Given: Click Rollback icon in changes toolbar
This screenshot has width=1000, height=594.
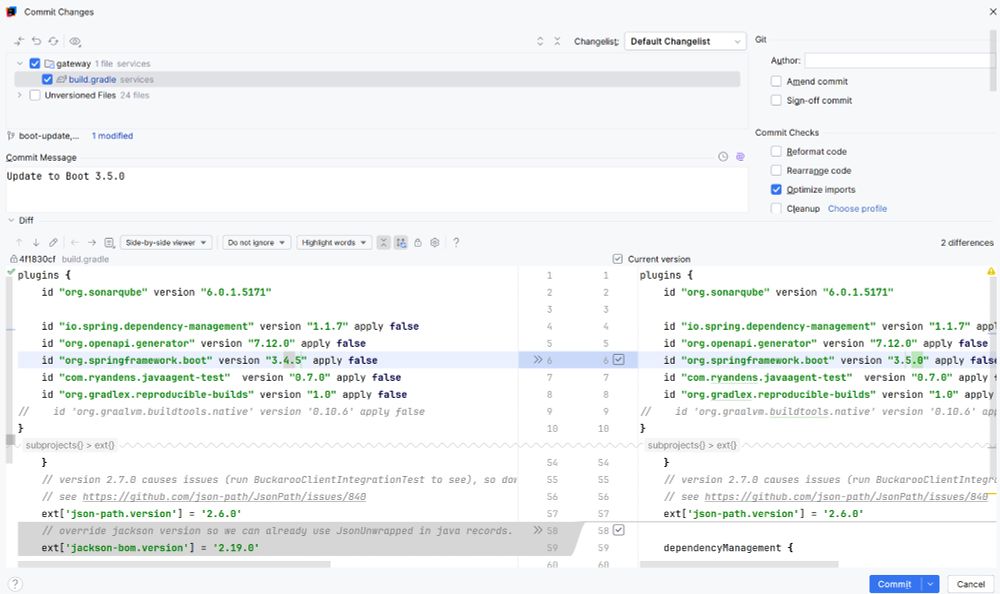Looking at the screenshot, I should (x=36, y=41).
